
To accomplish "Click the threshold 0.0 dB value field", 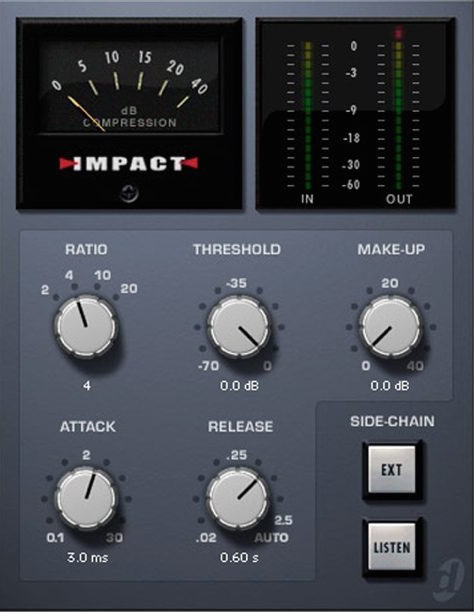I will pos(239,386).
